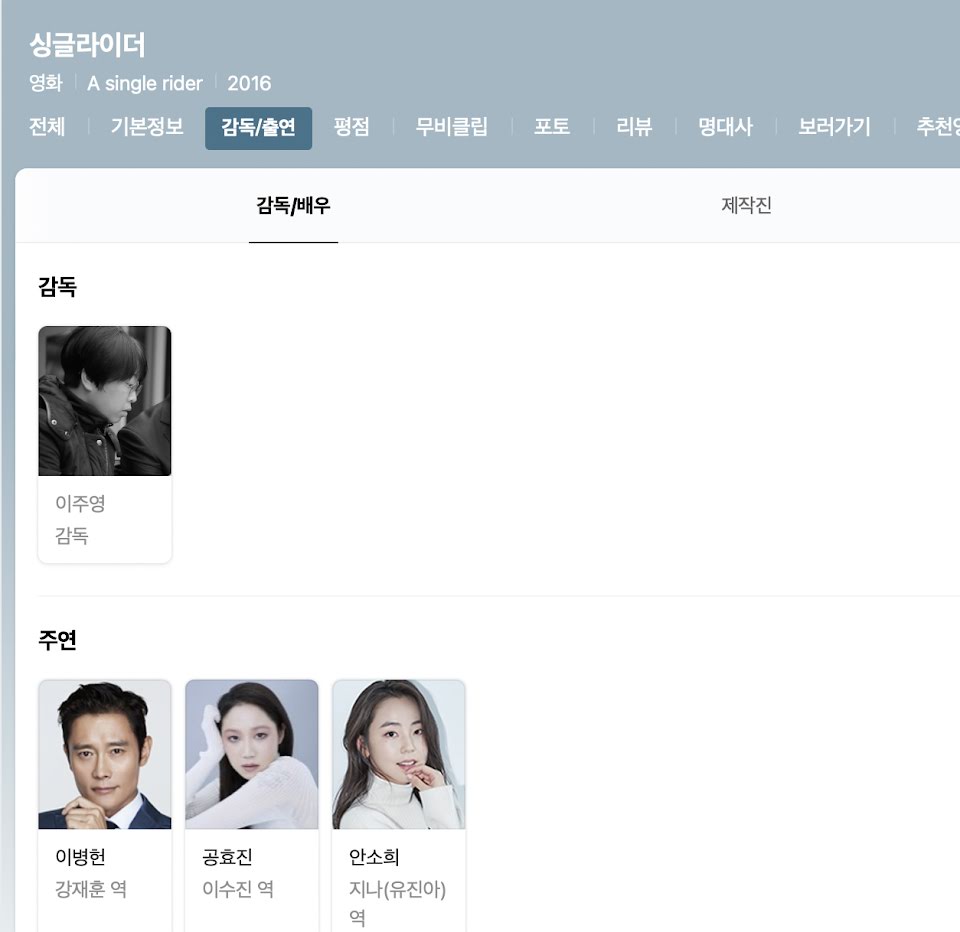Open actress 공효진's portrait
Screen dimensions: 960x932
tap(252, 754)
